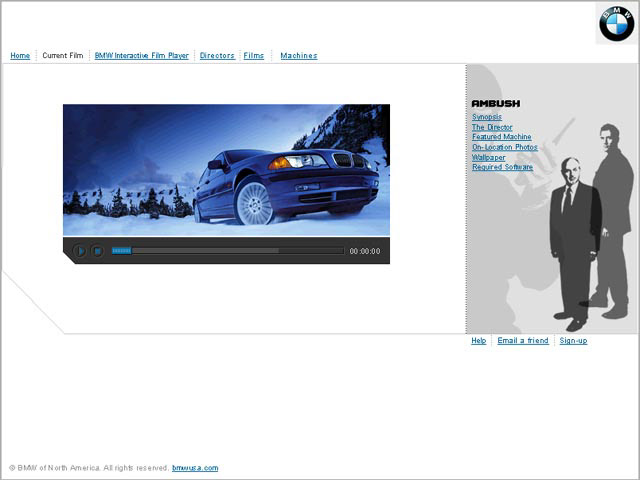The image size is (640, 480).
Task: Click the BMW car video preview
Action: click(227, 170)
